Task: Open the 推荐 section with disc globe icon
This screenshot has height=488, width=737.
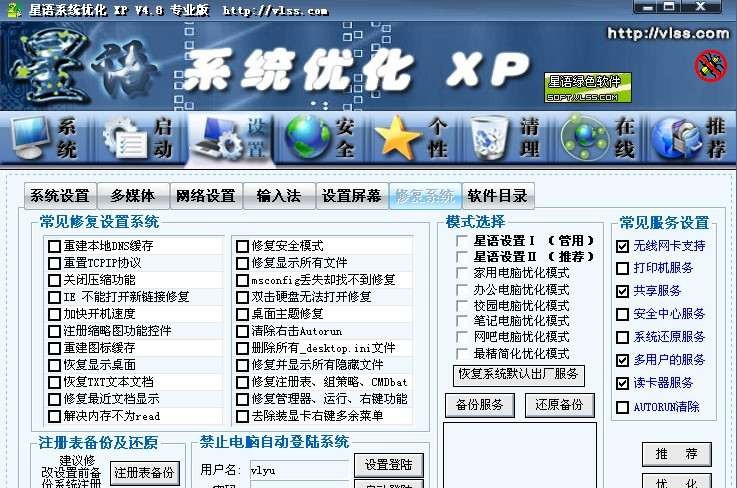Action: [x=689, y=138]
